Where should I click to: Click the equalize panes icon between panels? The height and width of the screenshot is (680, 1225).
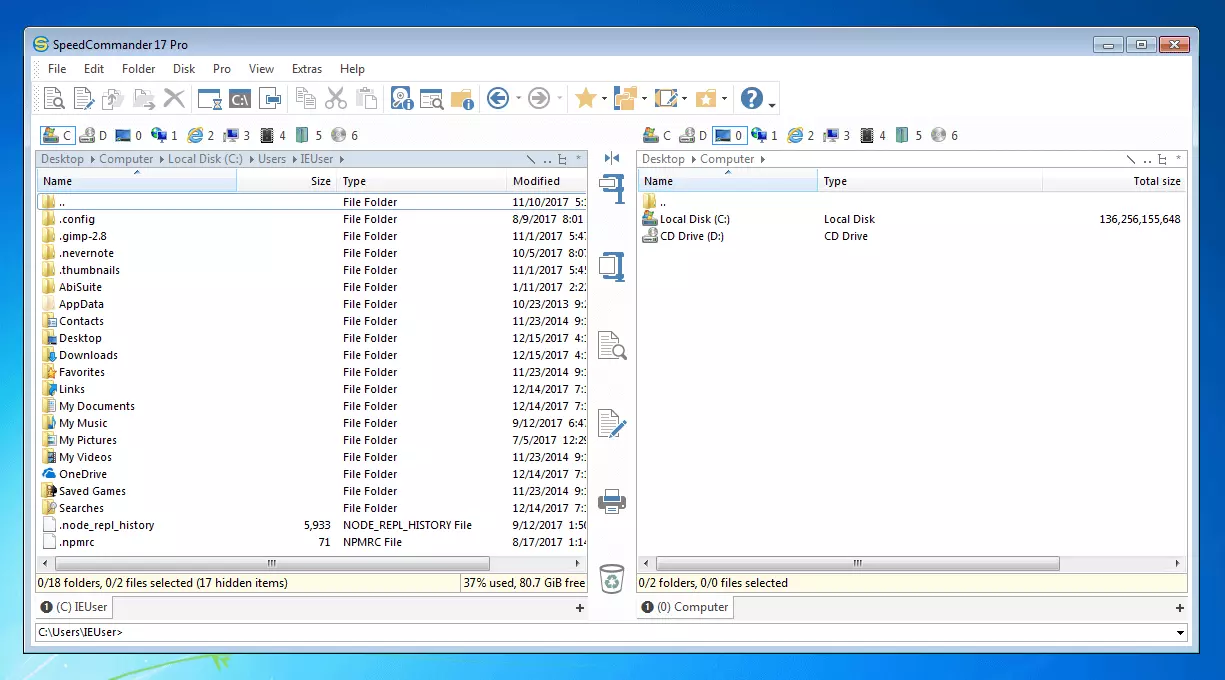(x=612, y=158)
